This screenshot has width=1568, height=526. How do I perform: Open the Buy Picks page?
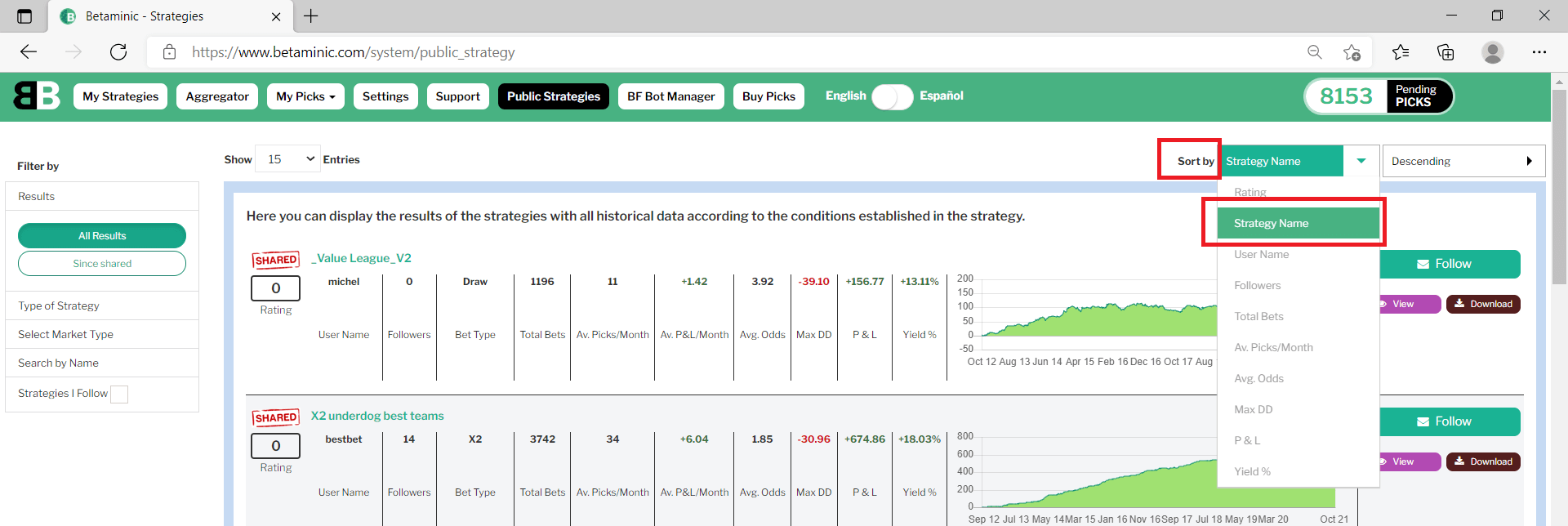click(x=768, y=96)
